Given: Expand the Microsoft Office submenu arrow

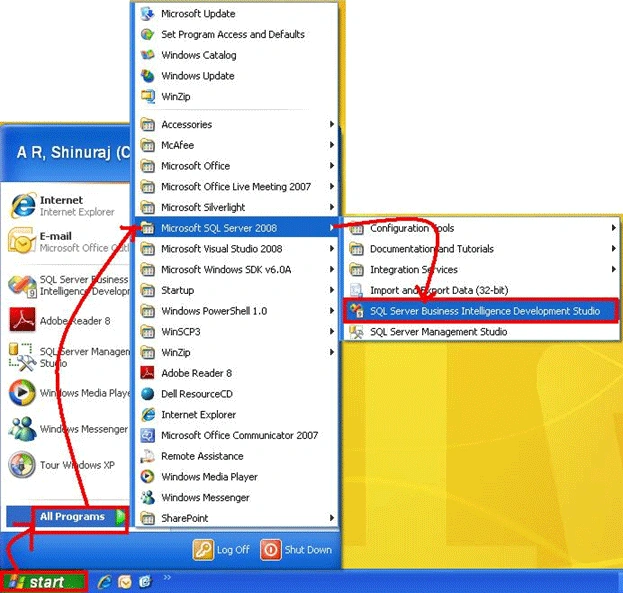Looking at the screenshot, I should click(332, 165).
